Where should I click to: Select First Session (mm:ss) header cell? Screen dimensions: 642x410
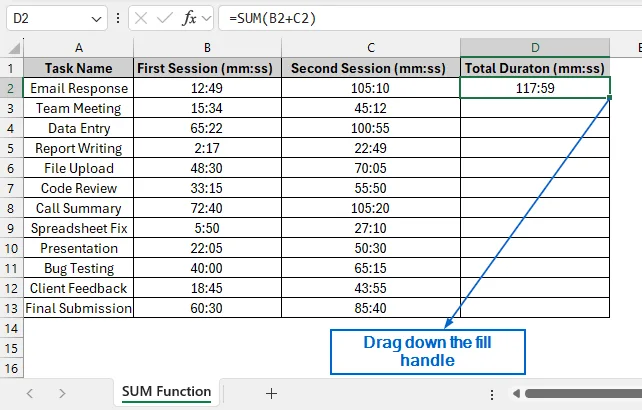click(x=208, y=68)
